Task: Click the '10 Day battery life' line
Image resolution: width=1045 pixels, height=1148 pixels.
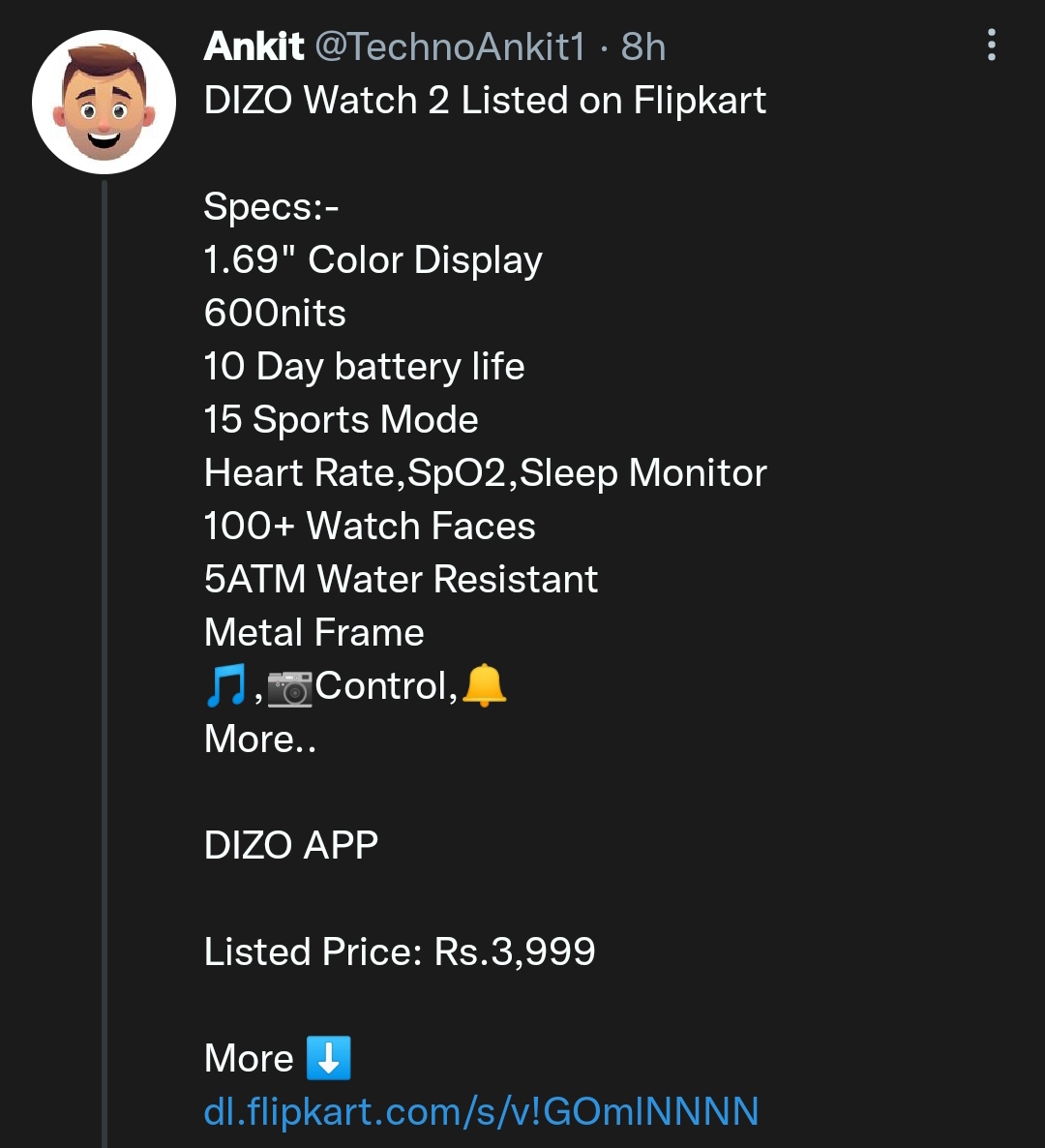Action: (364, 367)
